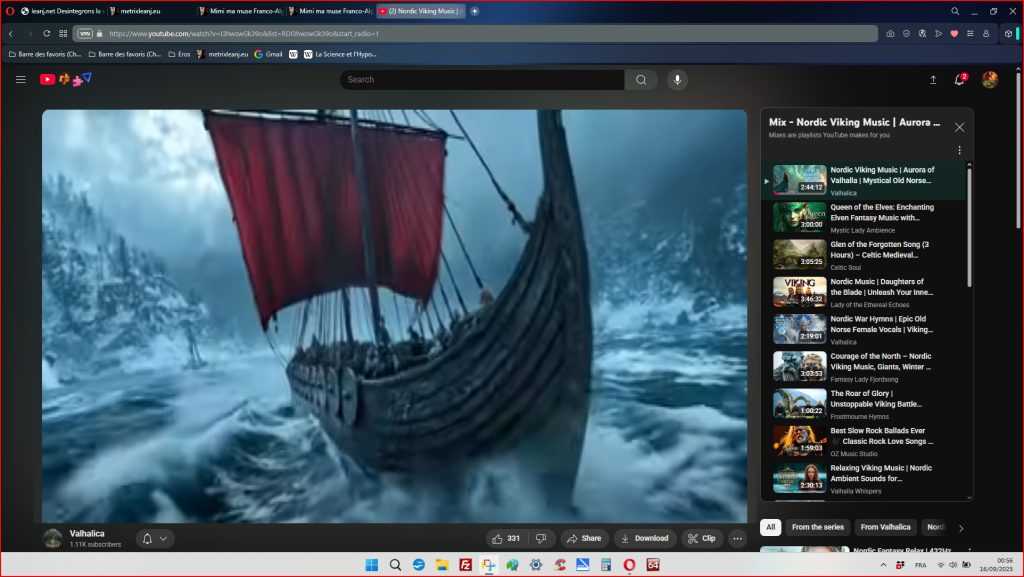1024x577 pixels.
Task: Open the Windows Start menu
Action: [371, 565]
